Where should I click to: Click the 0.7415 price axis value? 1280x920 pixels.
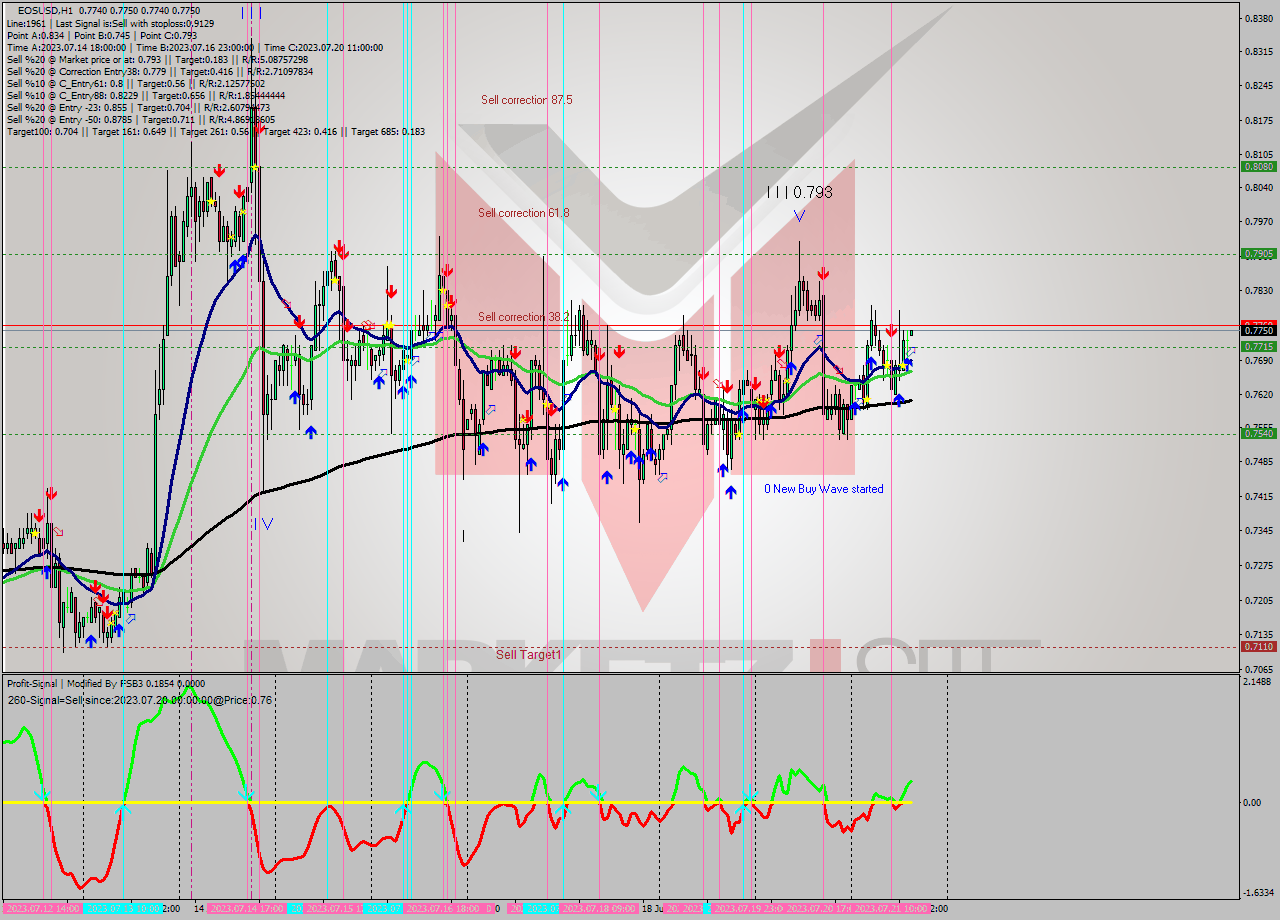[x=1259, y=496]
